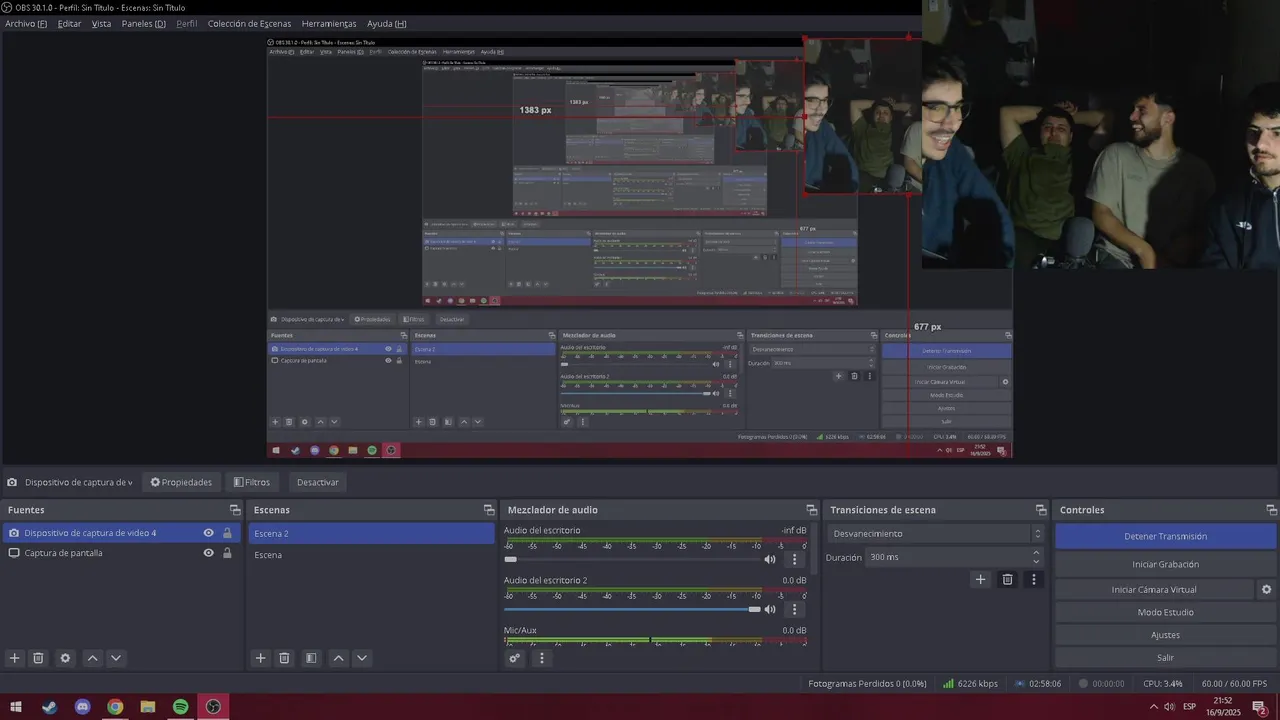Open the Windows Start menu

click(x=16, y=707)
